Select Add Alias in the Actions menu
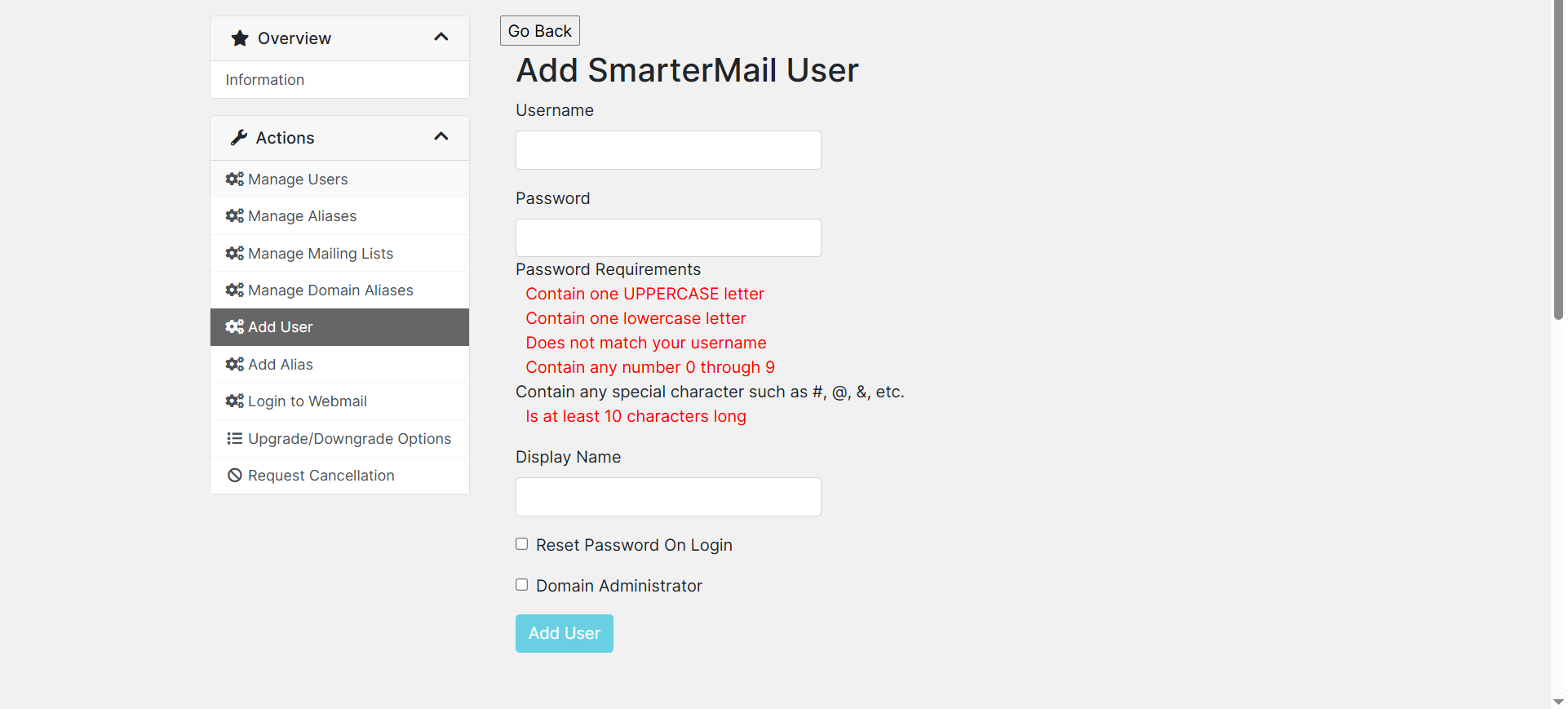 point(280,365)
